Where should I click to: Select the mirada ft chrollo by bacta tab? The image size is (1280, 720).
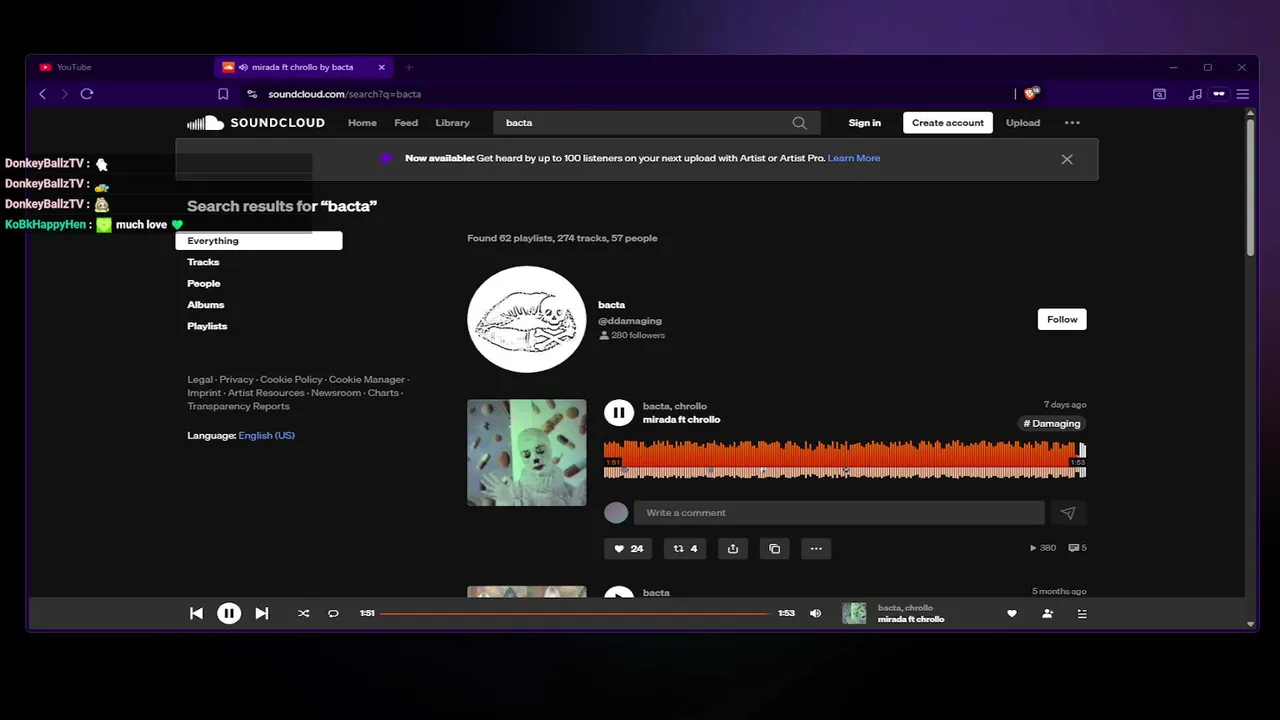[x=304, y=67]
